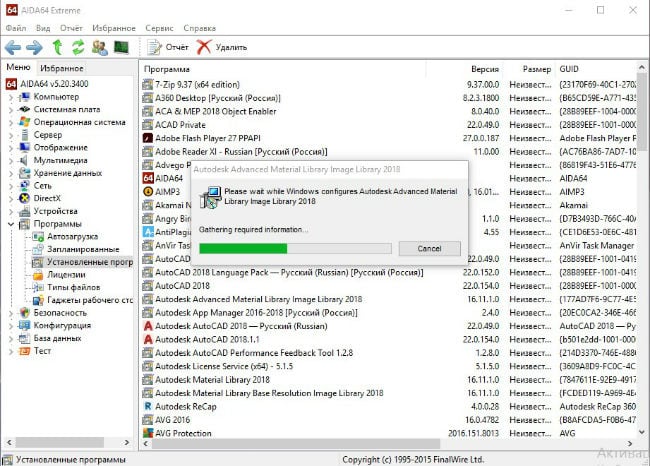Select the AVG 2016 row
The image size is (650, 466).
(x=389, y=420)
